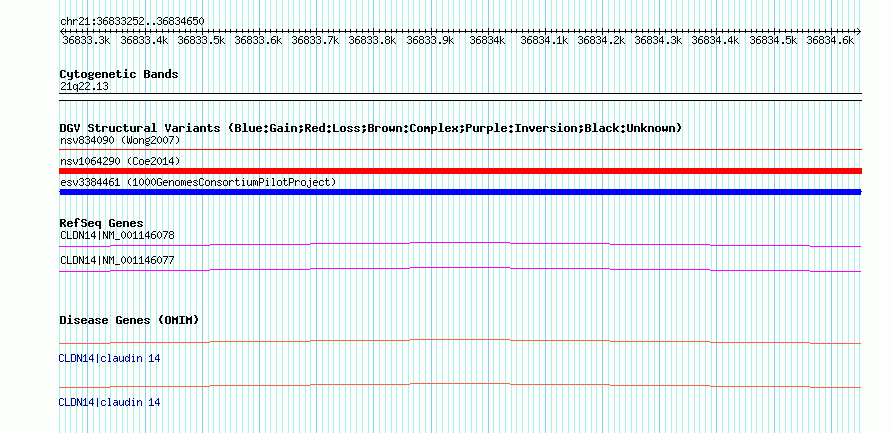Screen dimensions: 890x433
Task: Click the 36834.6k ruler tick label
Action: (x=830, y=40)
